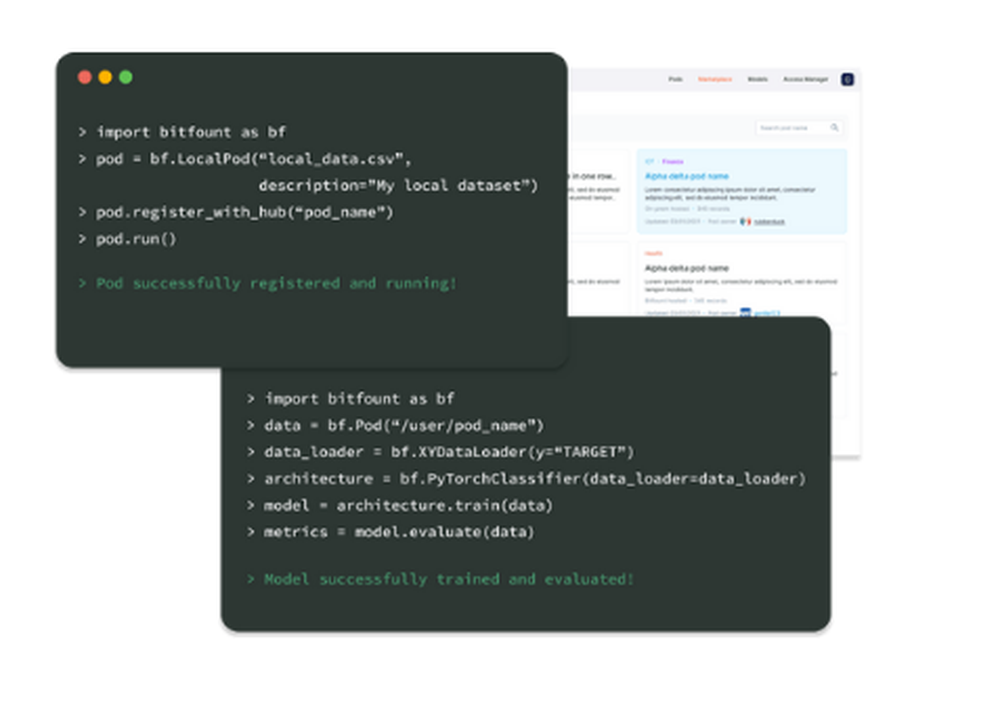Click the yellow minimize dot on the top terminal
The height and width of the screenshot is (704, 1000).
pyautogui.click(x=105, y=77)
